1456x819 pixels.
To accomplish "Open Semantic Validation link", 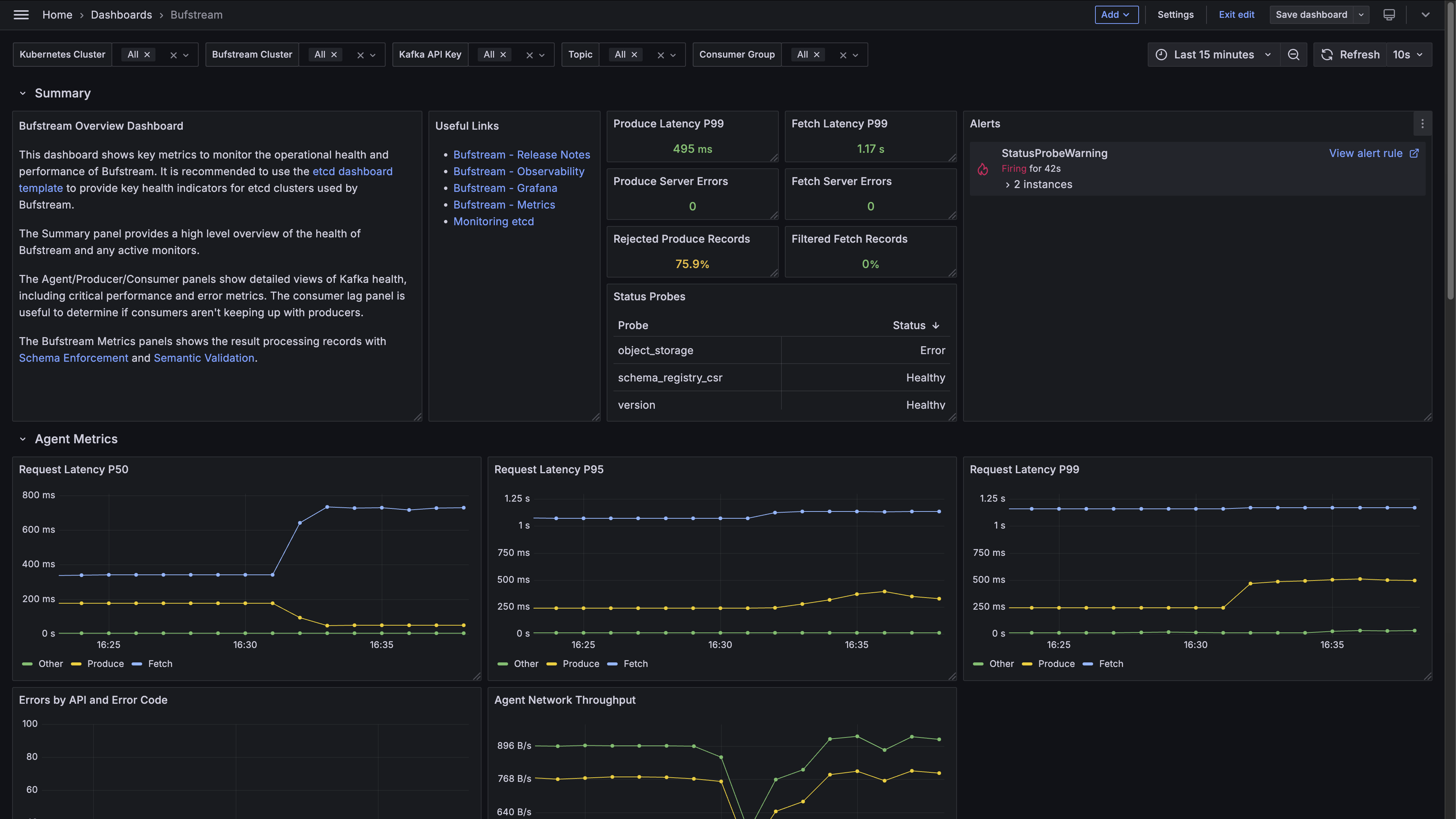I will coord(204,358).
